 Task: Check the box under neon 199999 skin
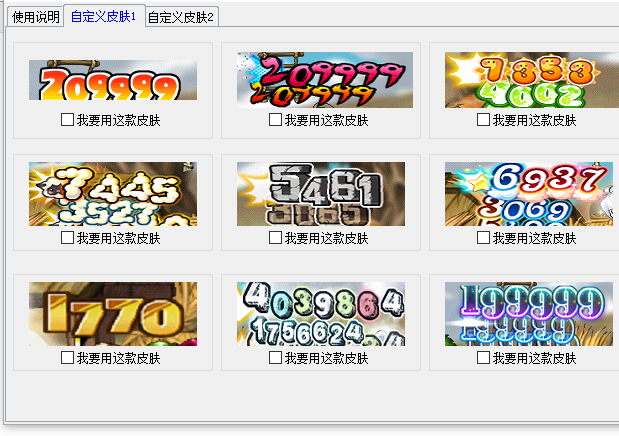tap(483, 358)
